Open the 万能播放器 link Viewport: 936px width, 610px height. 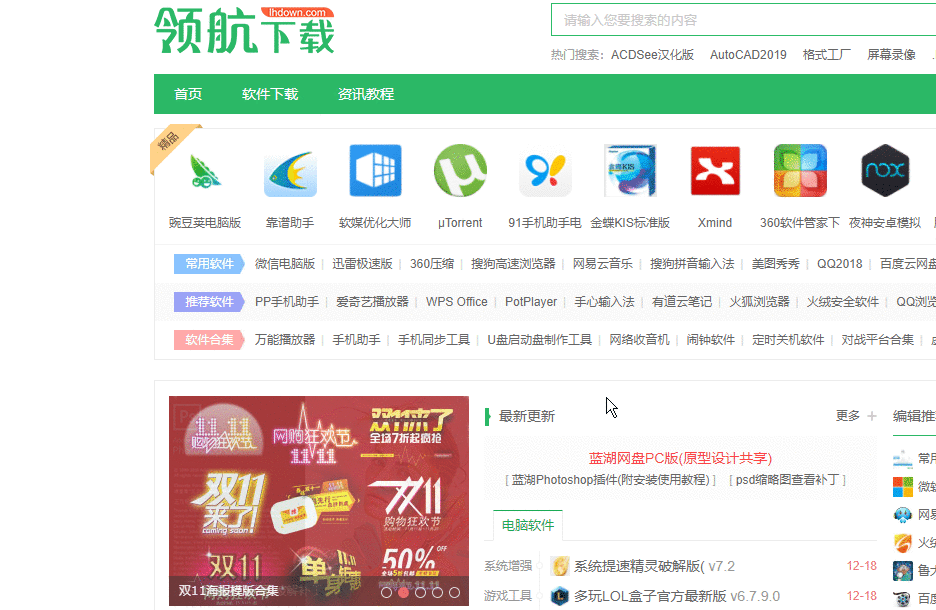pyautogui.click(x=285, y=340)
